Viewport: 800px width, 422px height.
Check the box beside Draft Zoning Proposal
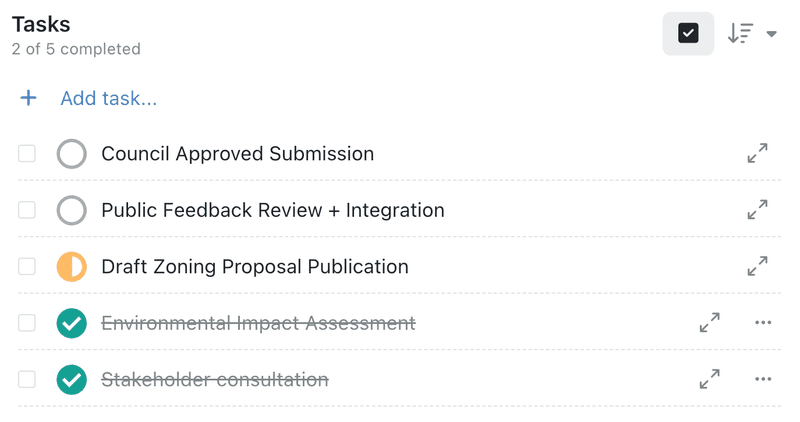27,267
